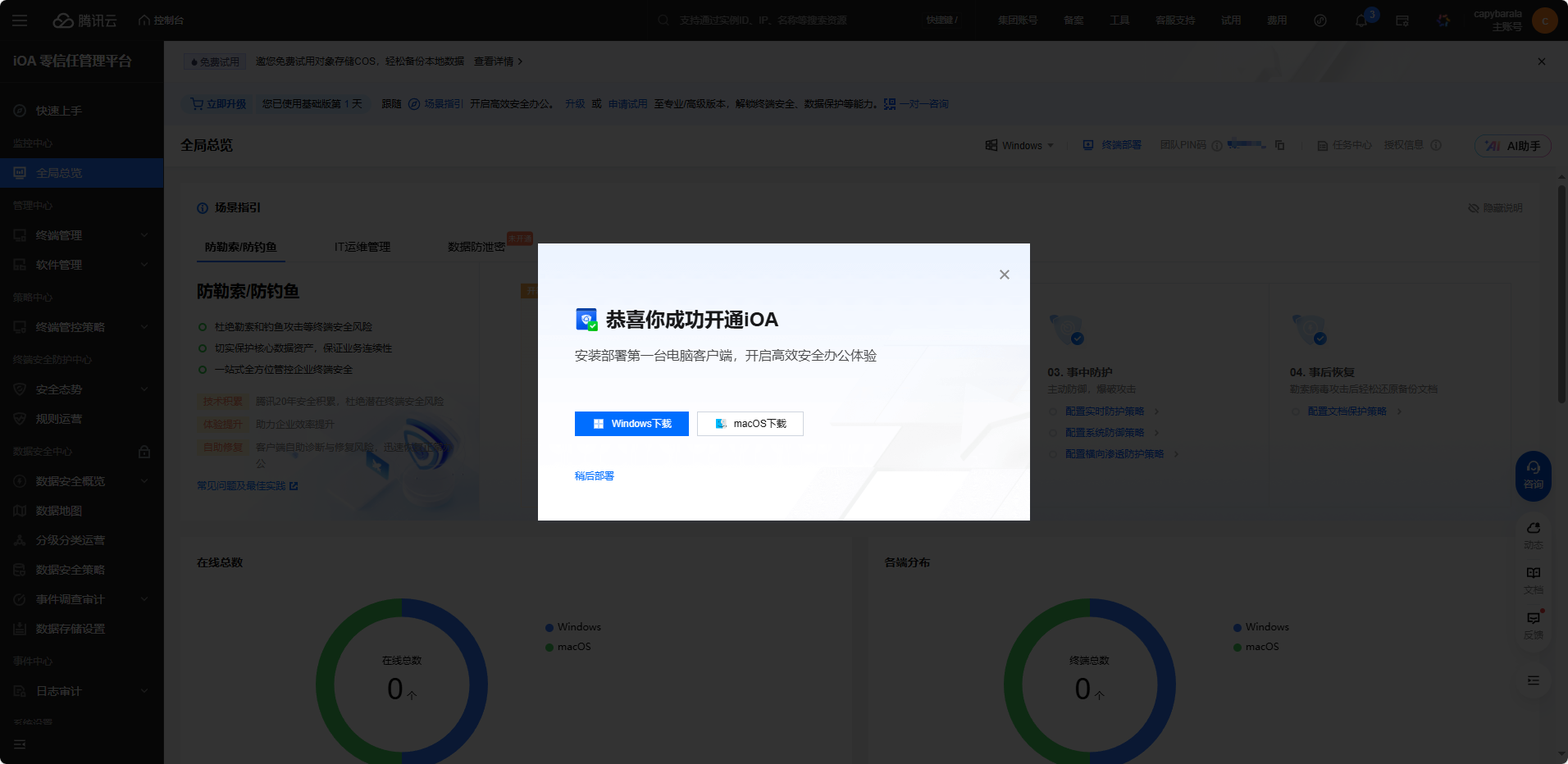1568x764 pixels.
Task: Click lock icon beside 数据安全中心
Action: pyautogui.click(x=144, y=452)
